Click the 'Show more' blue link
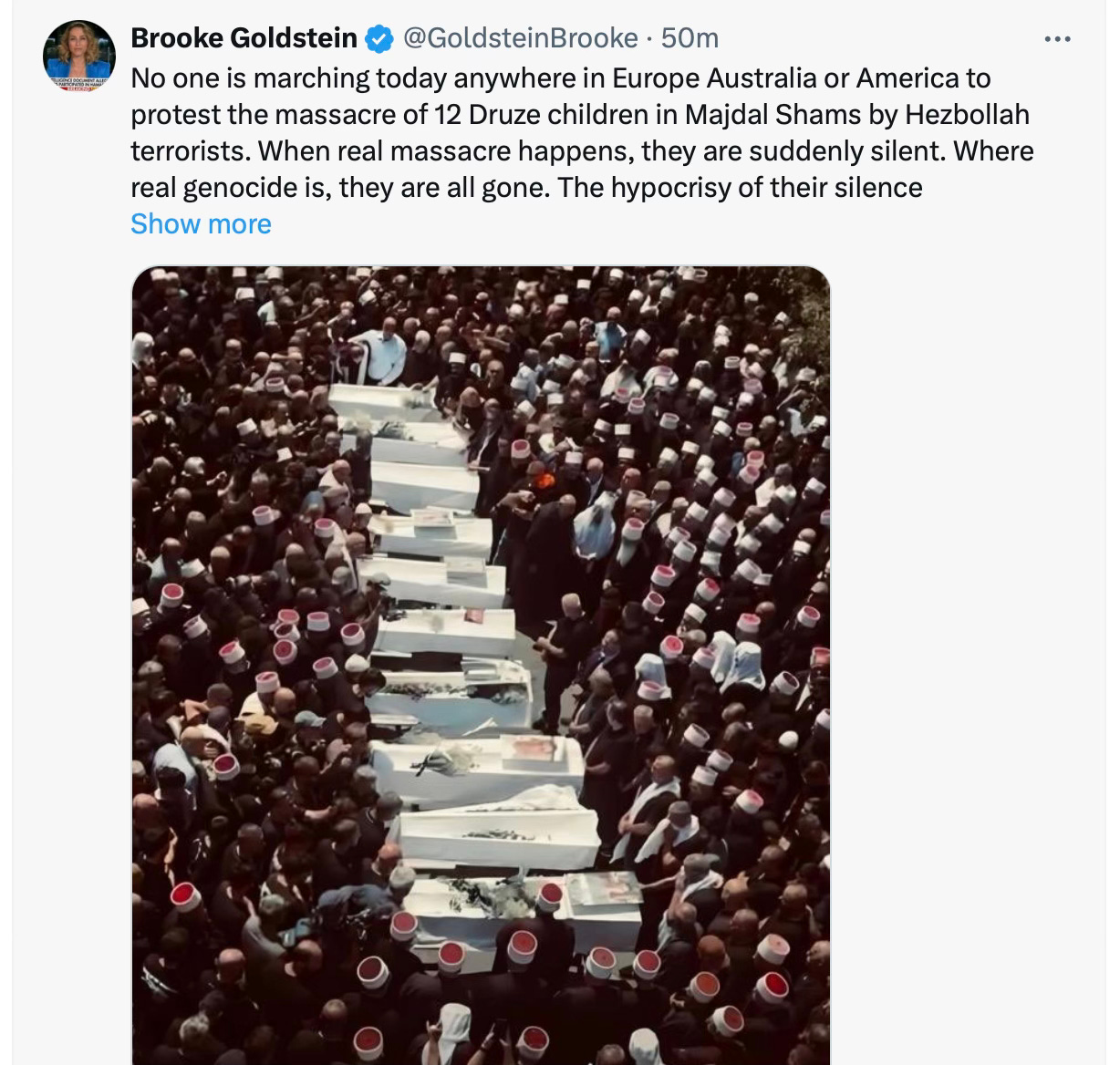 coord(201,223)
